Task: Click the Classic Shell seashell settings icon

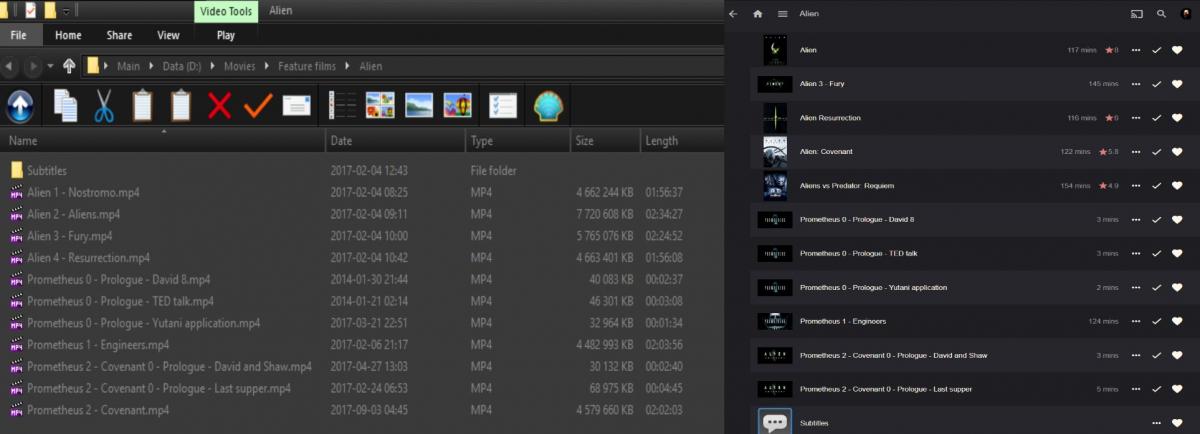Action: coord(548,105)
